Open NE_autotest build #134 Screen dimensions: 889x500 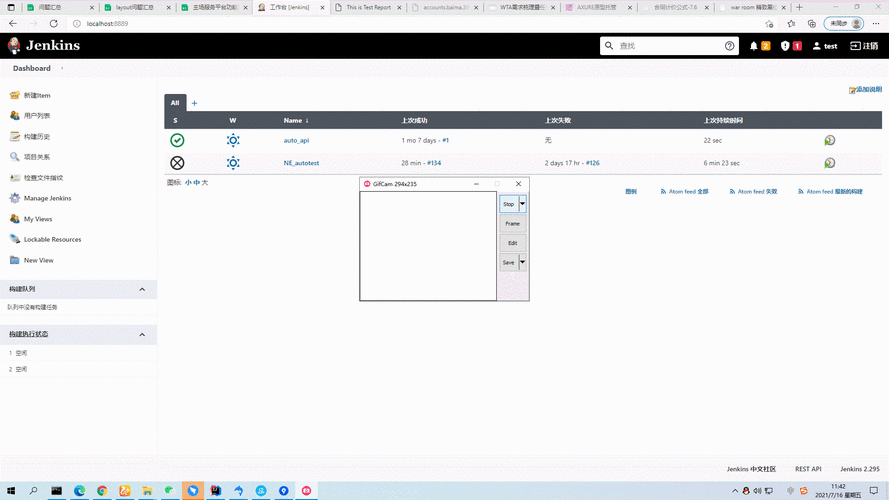434,163
